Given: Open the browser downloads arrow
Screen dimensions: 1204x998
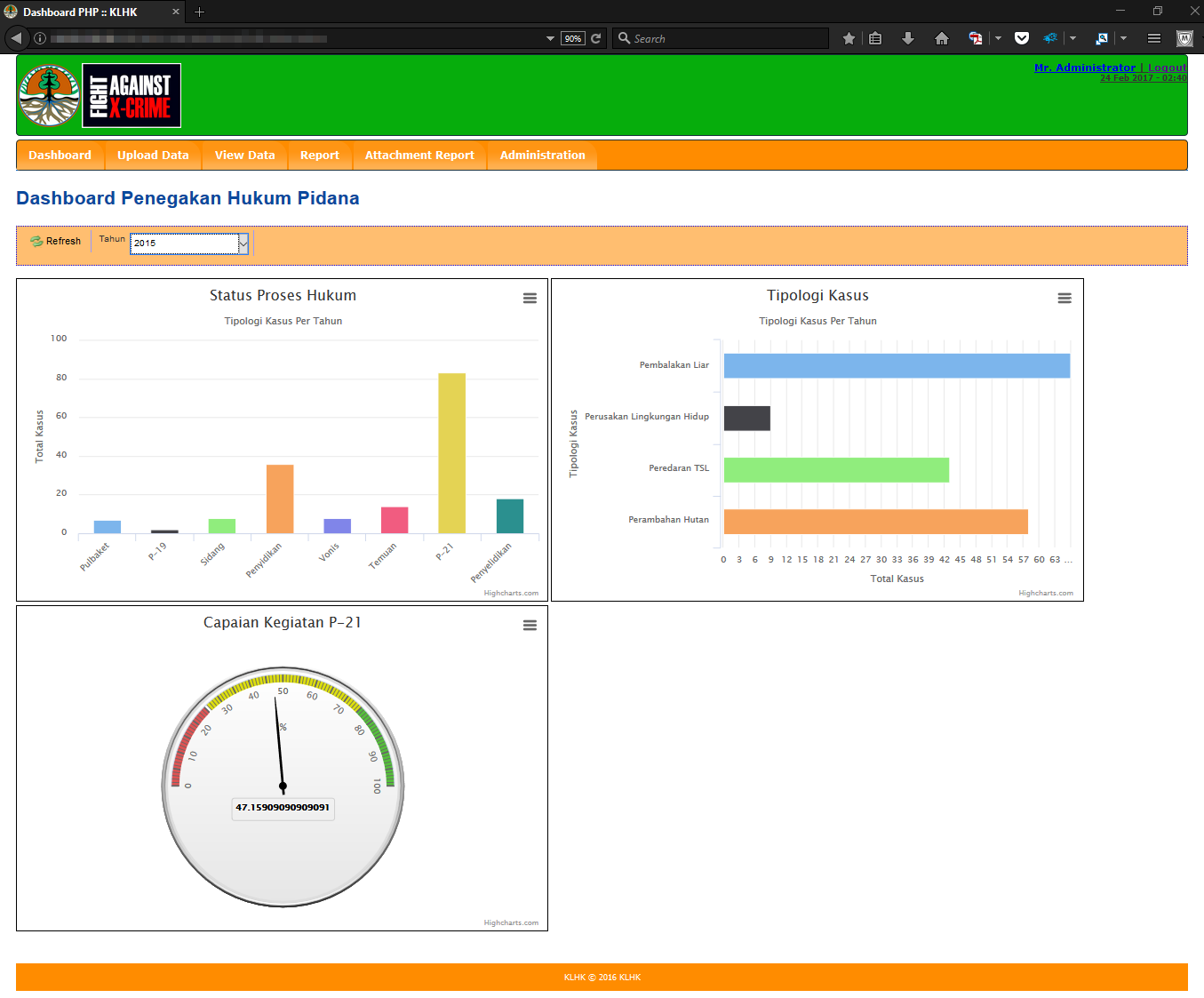Looking at the screenshot, I should pos(907,38).
